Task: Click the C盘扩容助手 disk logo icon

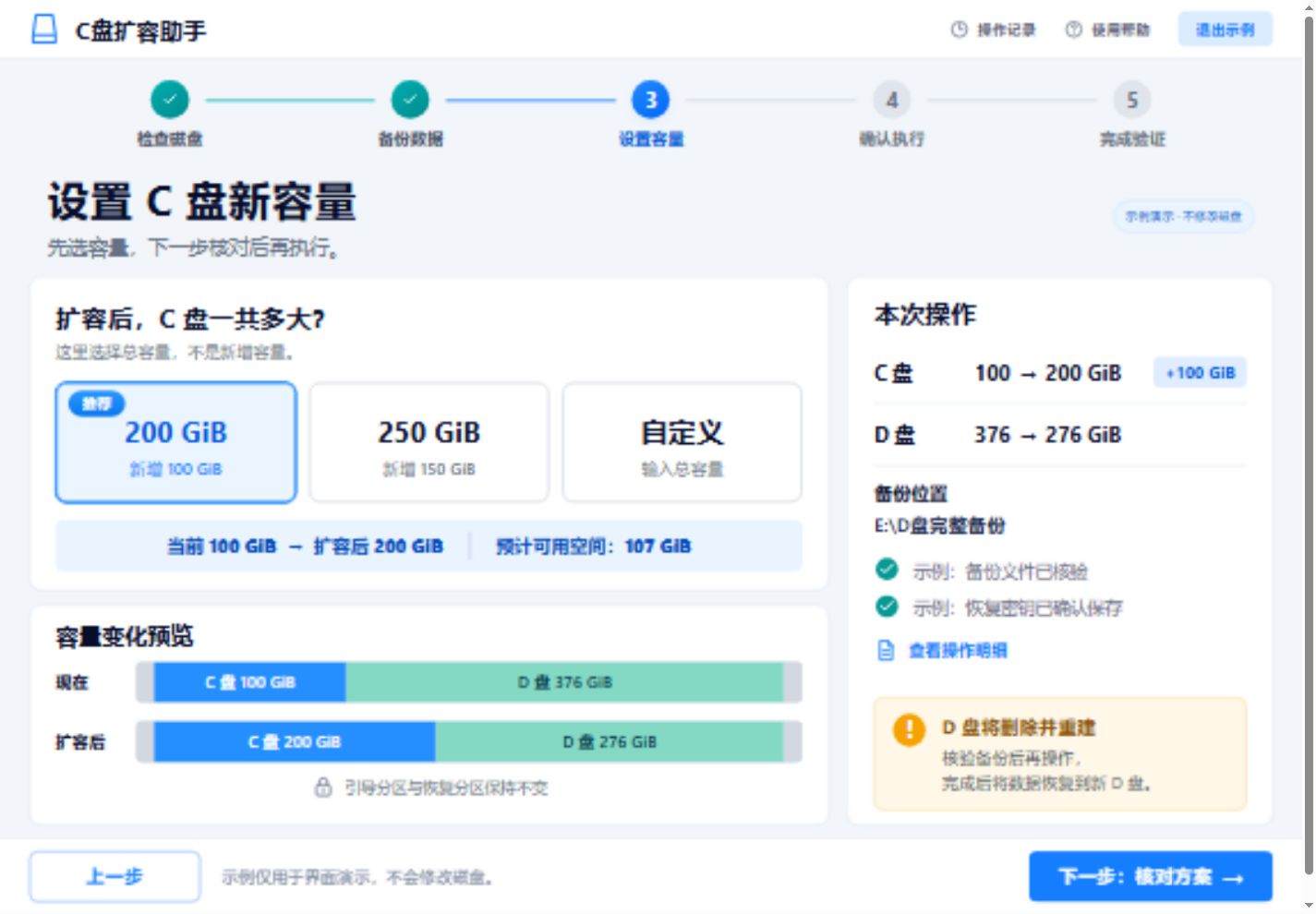Action: (x=44, y=30)
